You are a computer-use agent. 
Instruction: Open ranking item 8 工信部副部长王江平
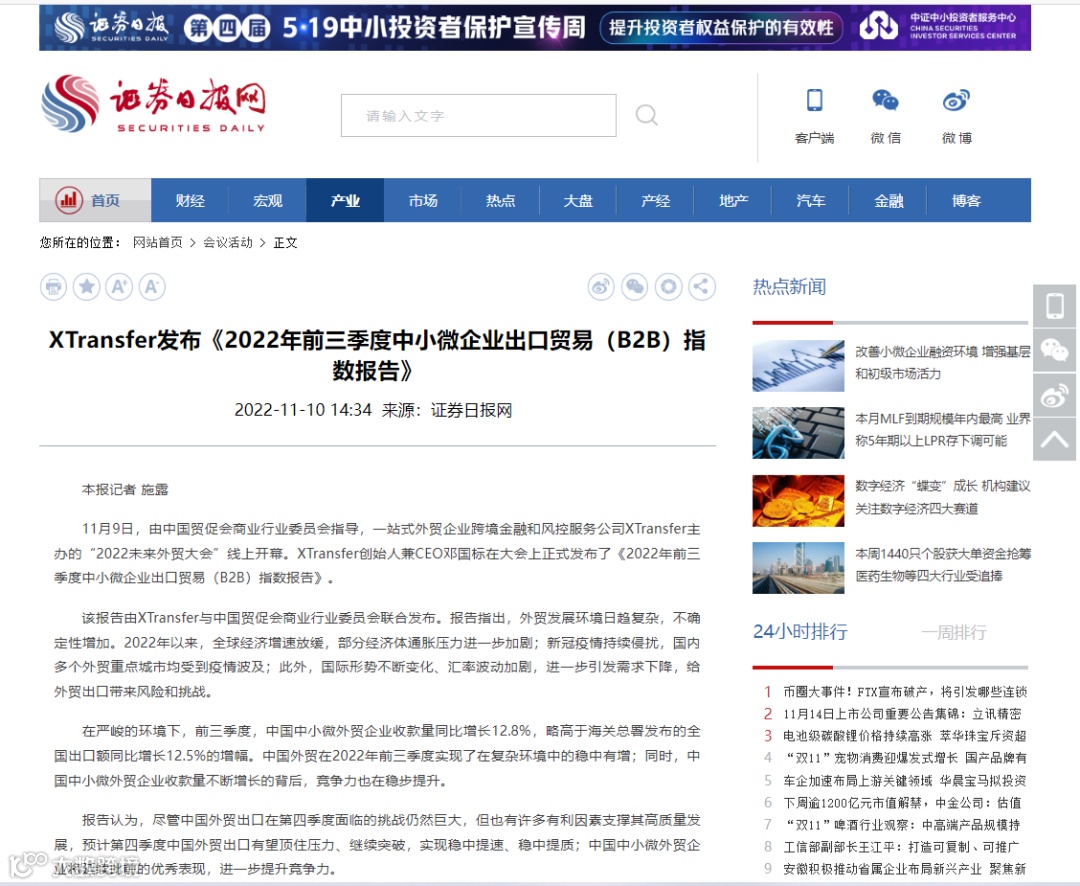[x=902, y=847]
